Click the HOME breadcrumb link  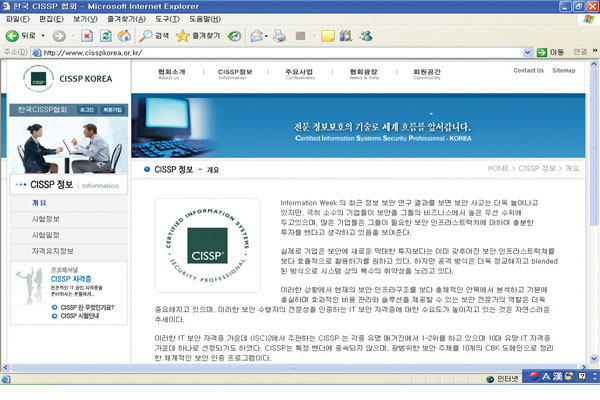[498, 168]
